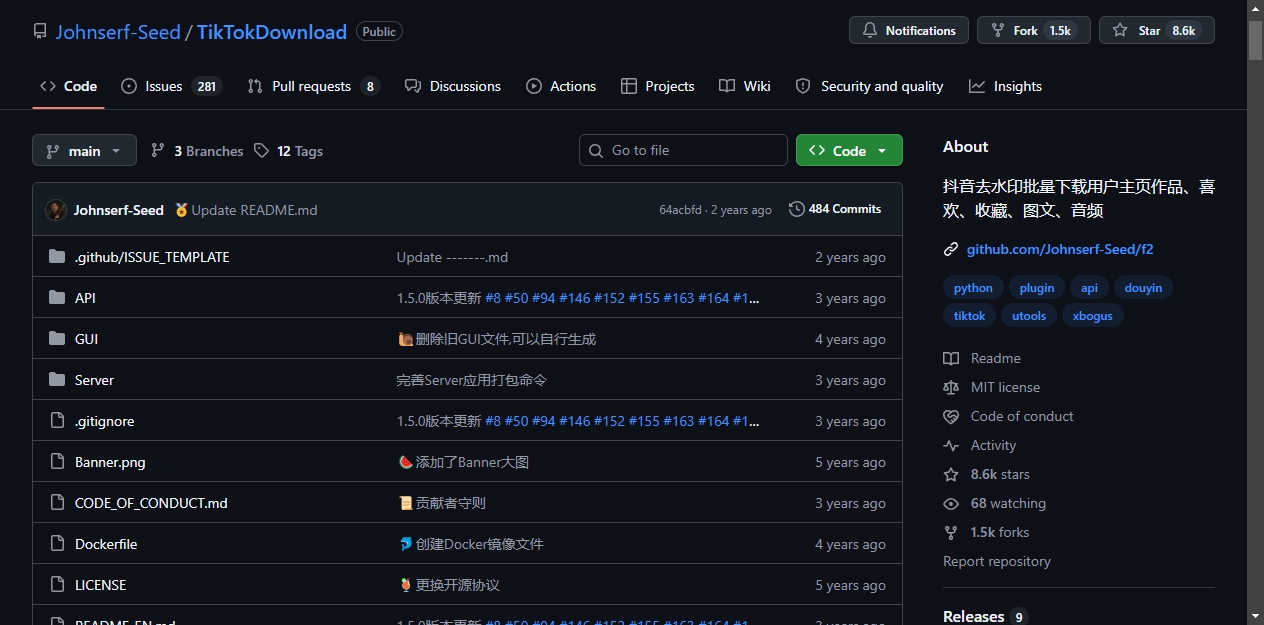Select the douyin topic tag
Screen dimensions: 1264x625
click(x=1143, y=288)
